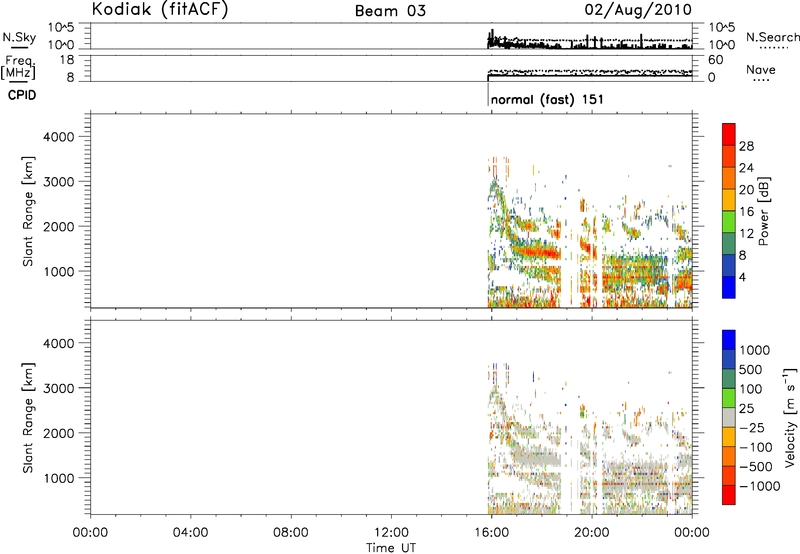Click power colorbar tick label 28
This screenshot has height=554, width=800.
coord(746,146)
